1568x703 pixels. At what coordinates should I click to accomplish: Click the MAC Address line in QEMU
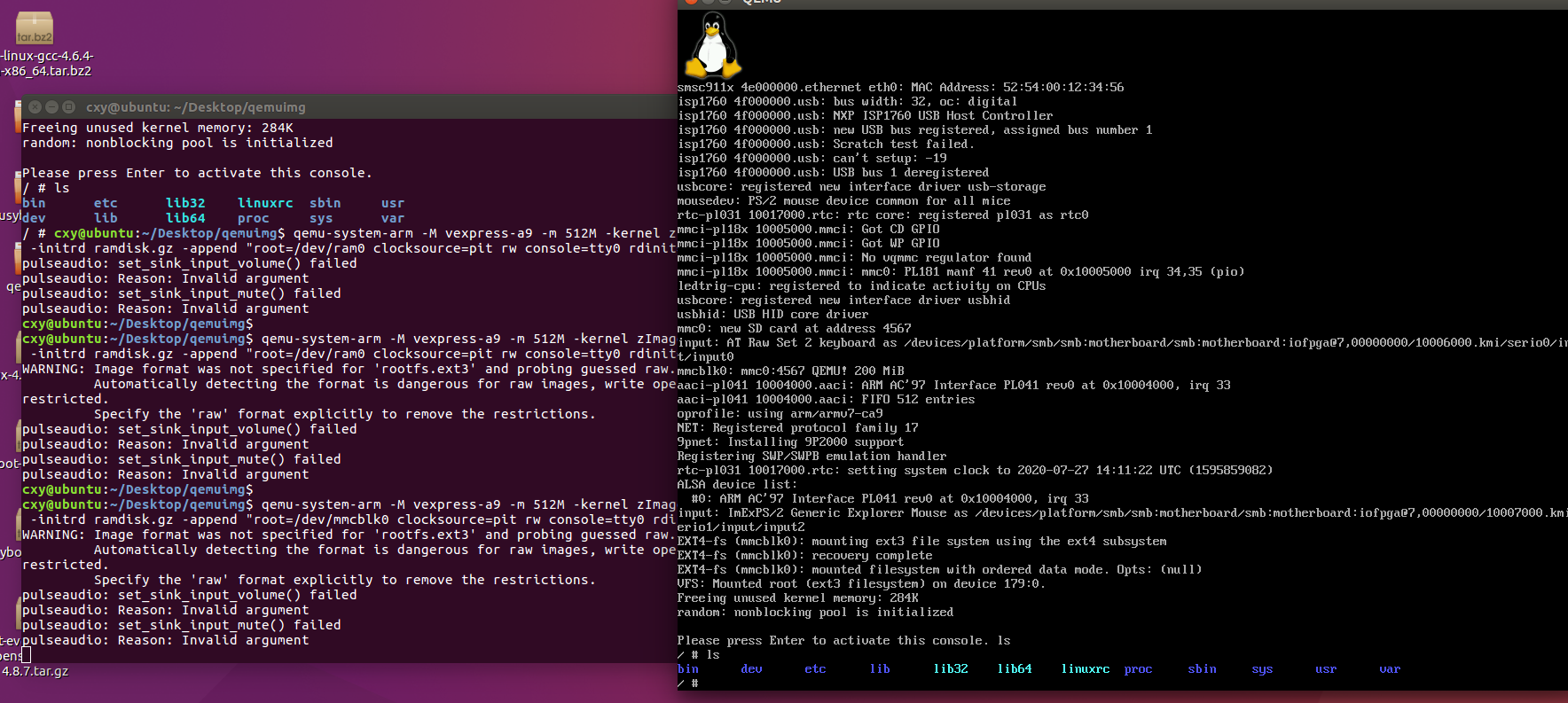901,88
